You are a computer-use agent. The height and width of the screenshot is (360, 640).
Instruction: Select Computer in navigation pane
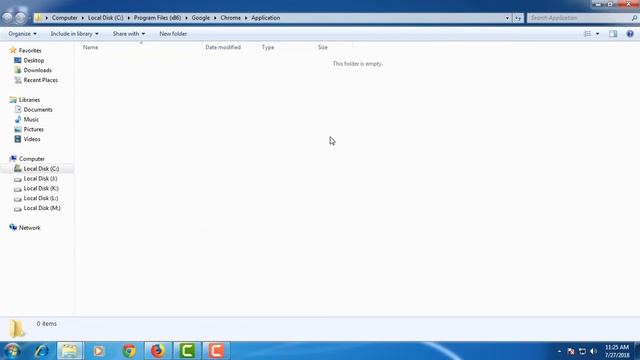32,159
